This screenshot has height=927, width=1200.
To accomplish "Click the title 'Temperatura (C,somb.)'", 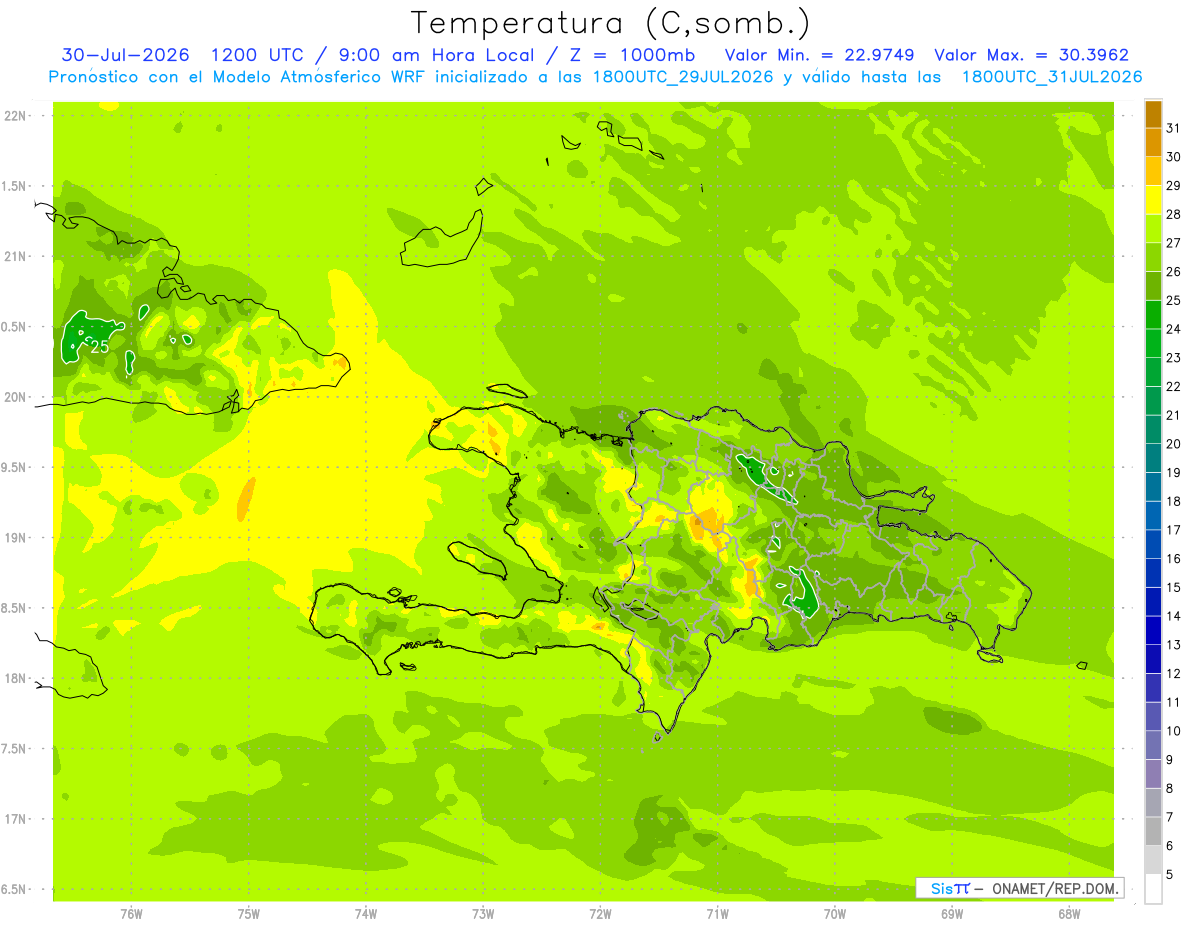I will click(610, 23).
